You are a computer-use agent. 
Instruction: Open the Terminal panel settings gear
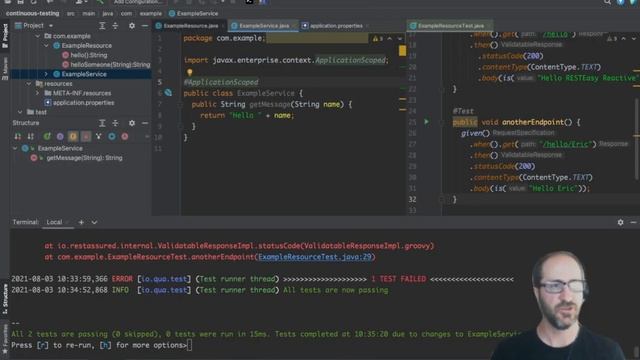point(620,222)
